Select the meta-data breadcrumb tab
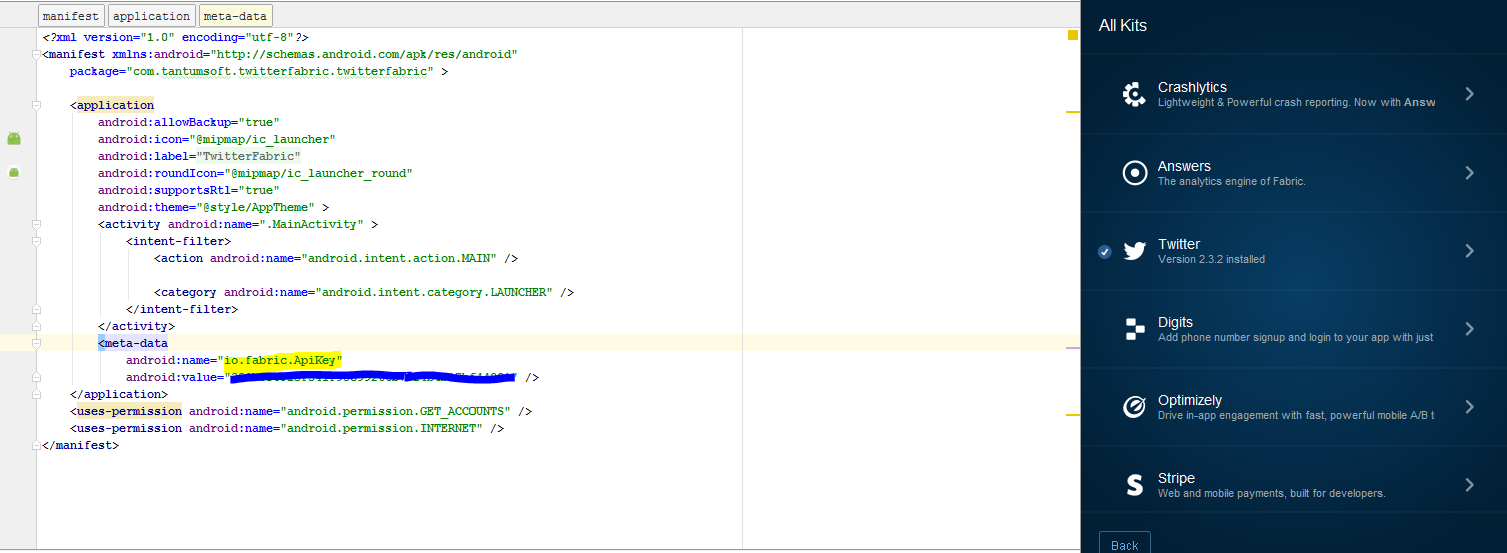The height and width of the screenshot is (553, 1507). click(236, 16)
